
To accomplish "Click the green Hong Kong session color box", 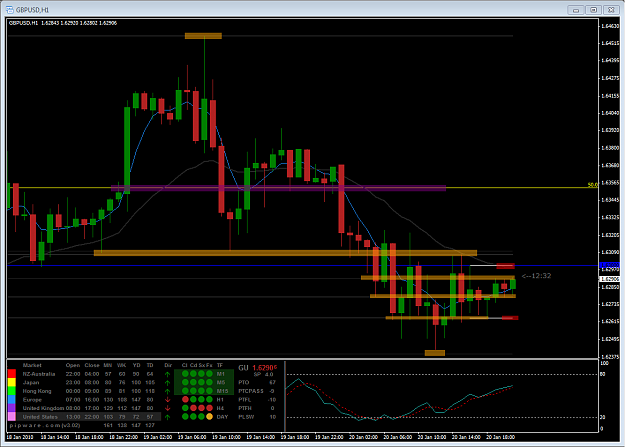I will point(12,391).
